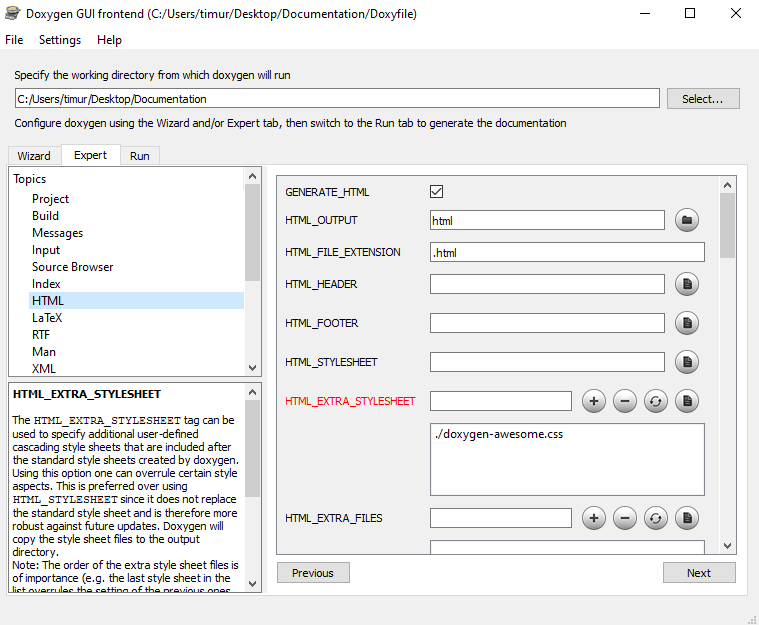Image resolution: width=759 pixels, height=625 pixels.
Task: Go to the Previous topic
Action: tap(313, 573)
